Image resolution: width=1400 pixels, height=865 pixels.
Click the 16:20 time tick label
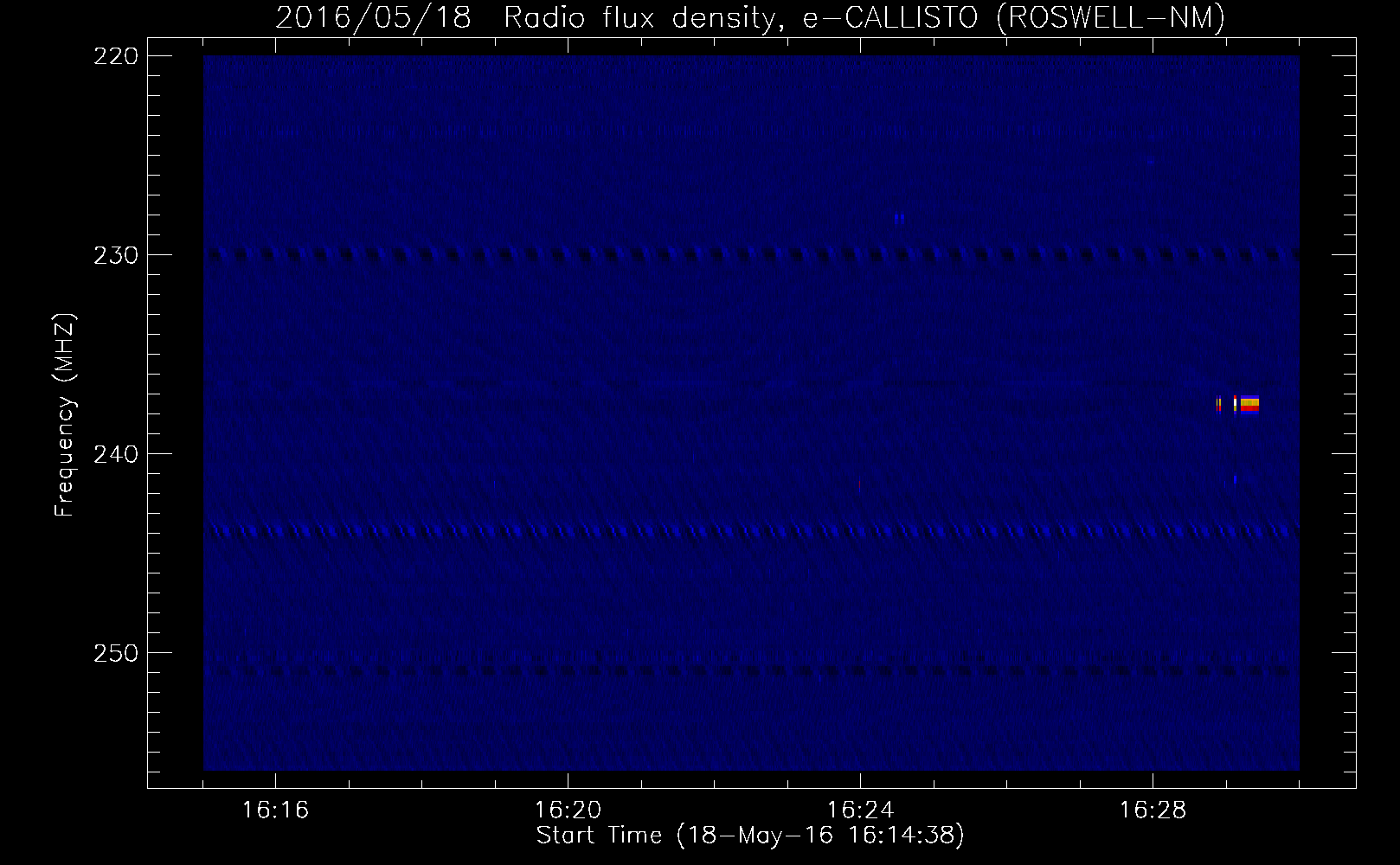pyautogui.click(x=568, y=810)
